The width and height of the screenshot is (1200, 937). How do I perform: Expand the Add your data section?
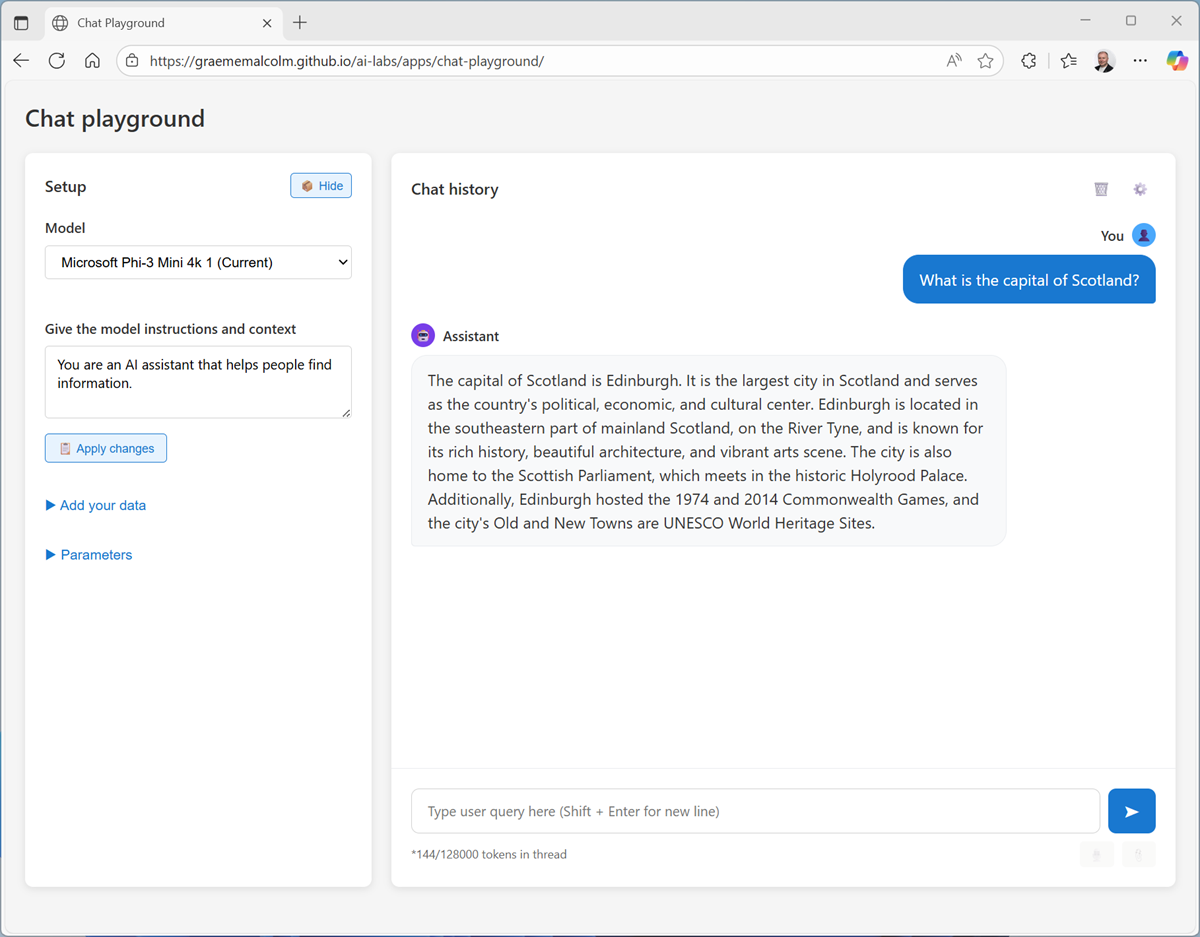click(95, 505)
